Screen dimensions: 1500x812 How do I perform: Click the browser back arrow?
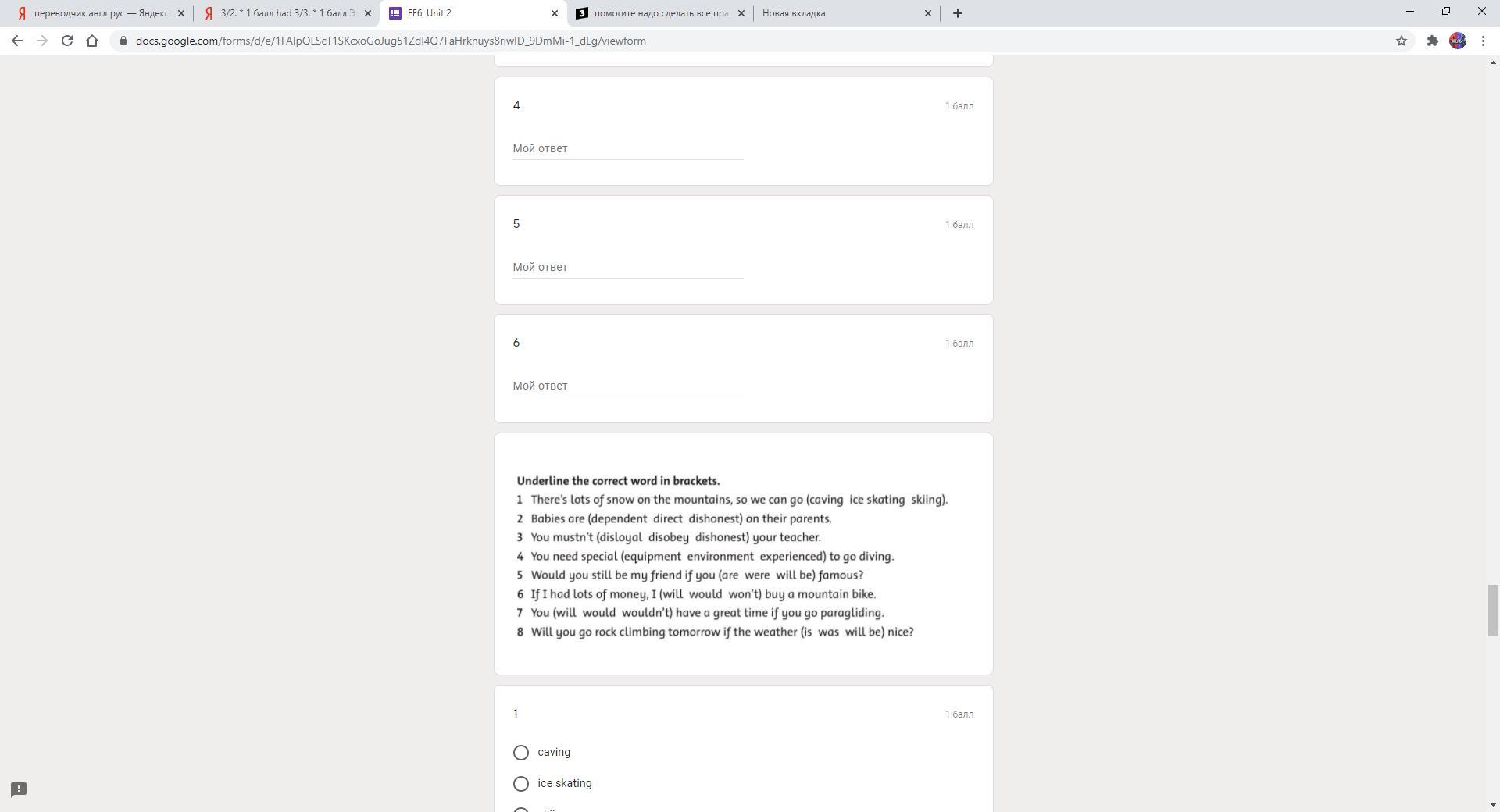click(x=17, y=41)
